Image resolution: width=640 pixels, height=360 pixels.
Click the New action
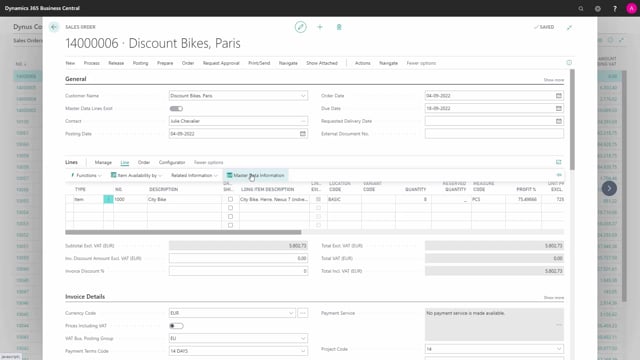coord(70,63)
